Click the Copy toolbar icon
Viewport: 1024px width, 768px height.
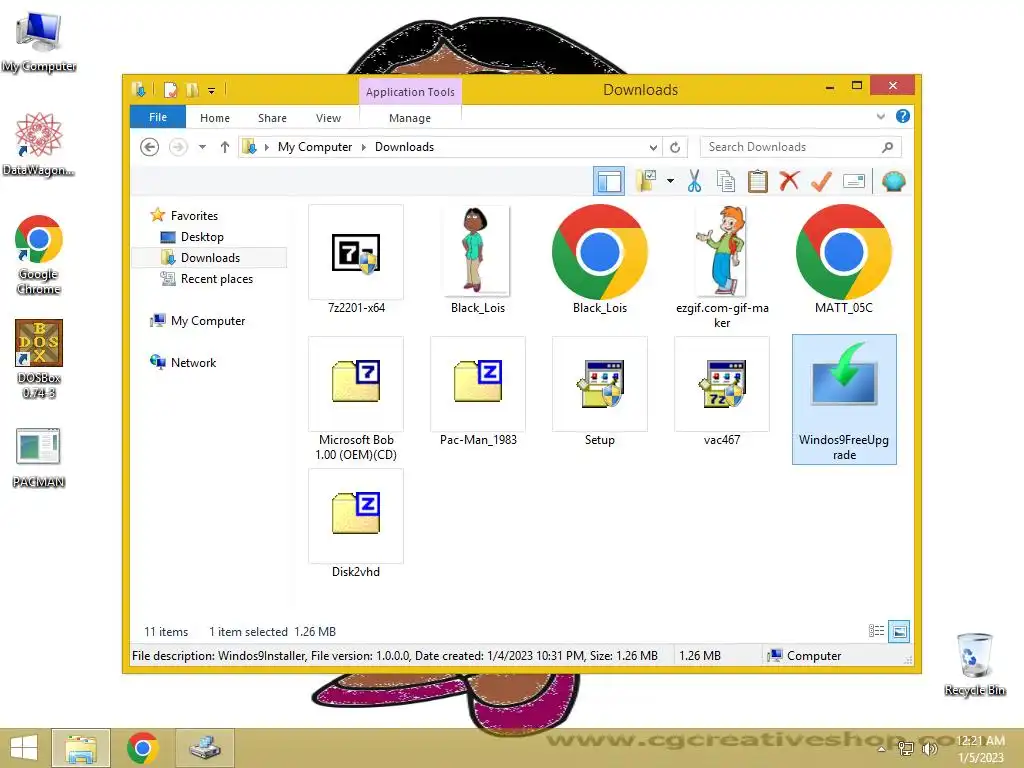coord(726,181)
